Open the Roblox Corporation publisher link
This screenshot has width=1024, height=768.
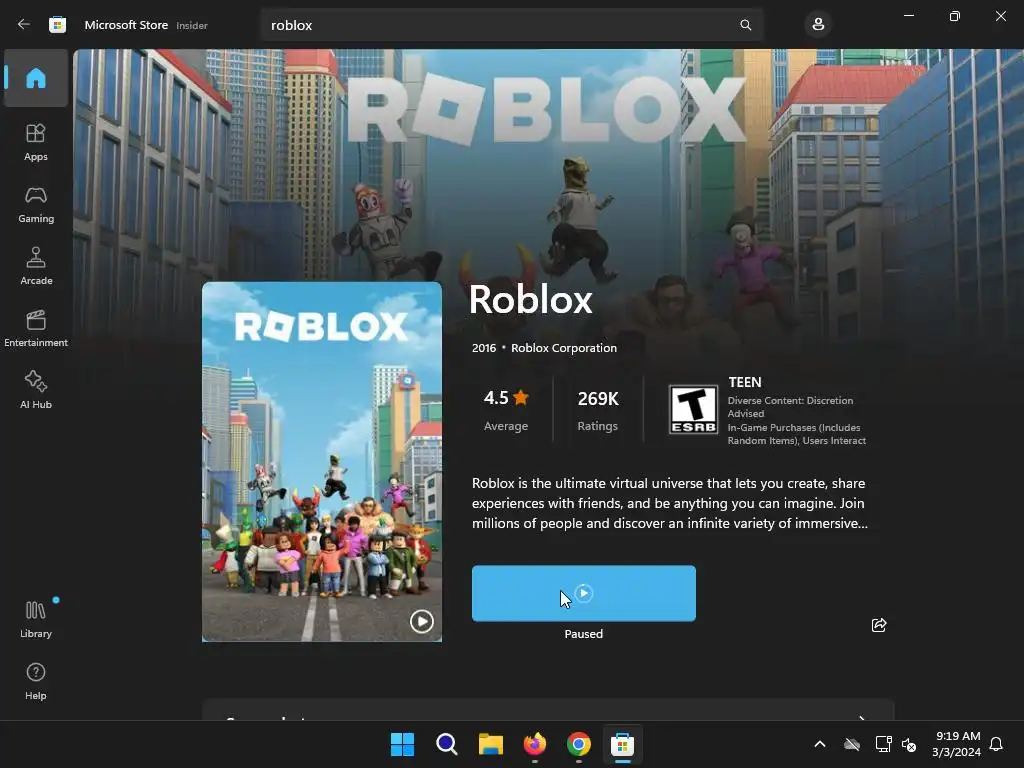564,348
